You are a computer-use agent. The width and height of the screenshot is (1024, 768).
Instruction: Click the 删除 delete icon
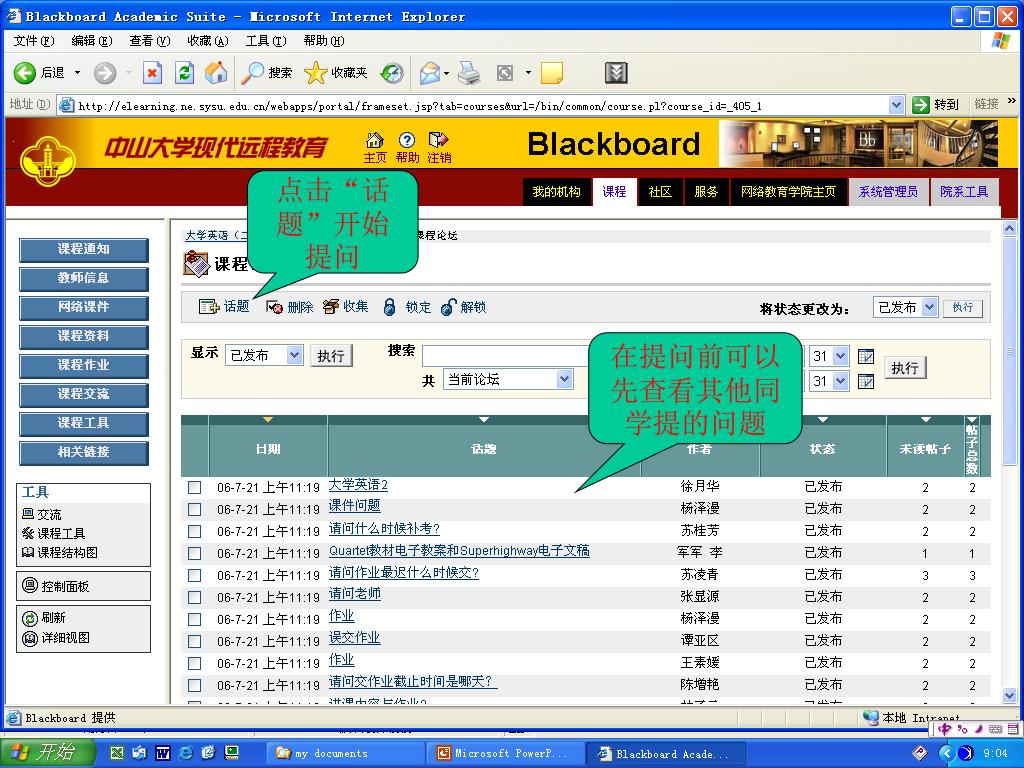click(x=274, y=307)
